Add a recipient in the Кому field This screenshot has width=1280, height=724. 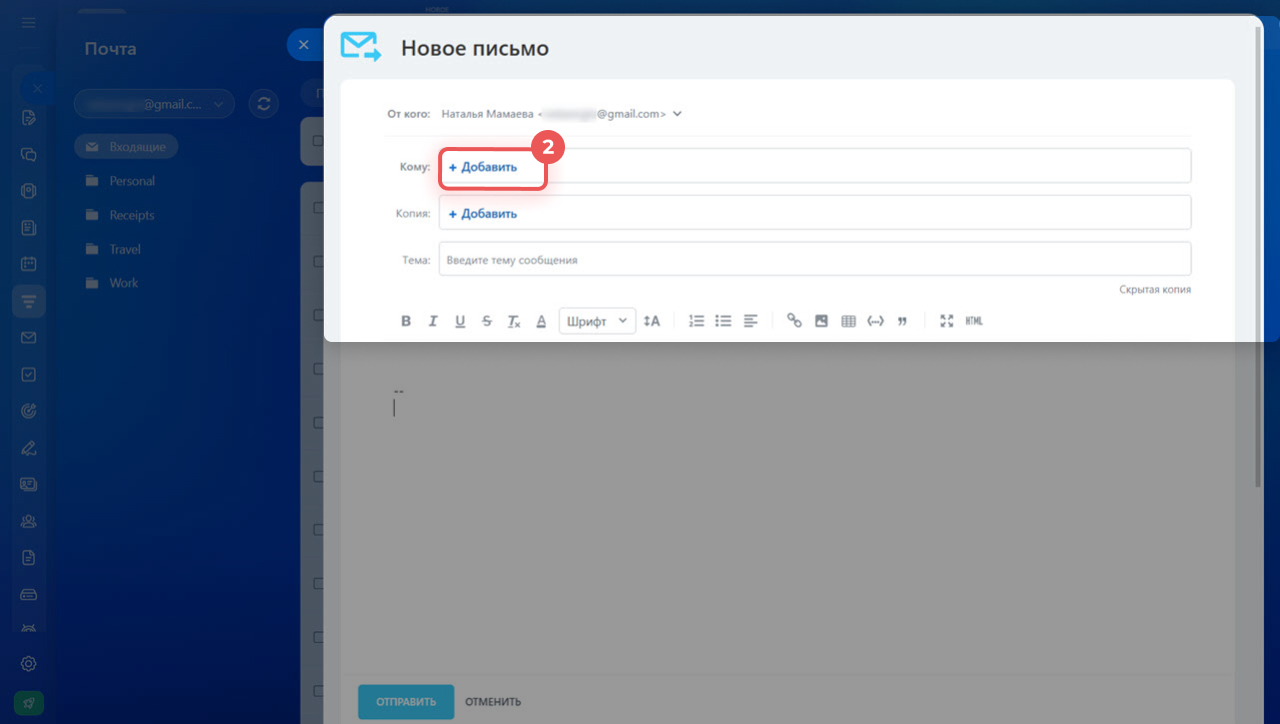(483, 167)
